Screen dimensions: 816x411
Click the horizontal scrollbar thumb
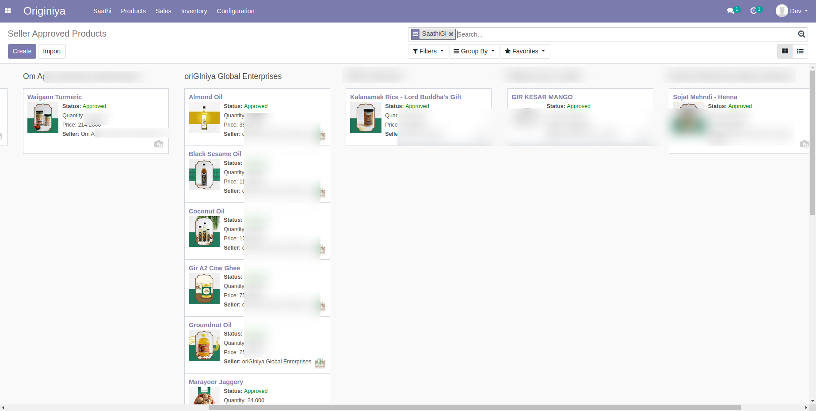click(x=475, y=407)
